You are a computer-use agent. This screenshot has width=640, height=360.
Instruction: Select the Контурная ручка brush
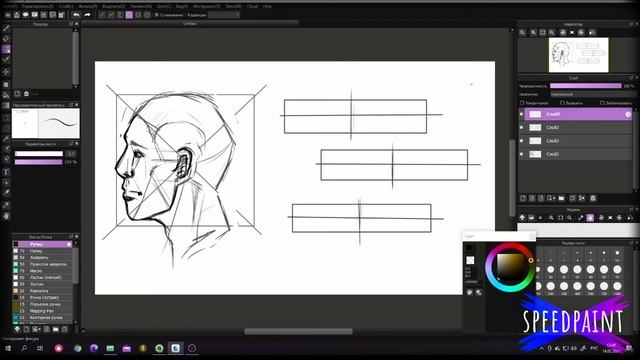(x=42, y=317)
